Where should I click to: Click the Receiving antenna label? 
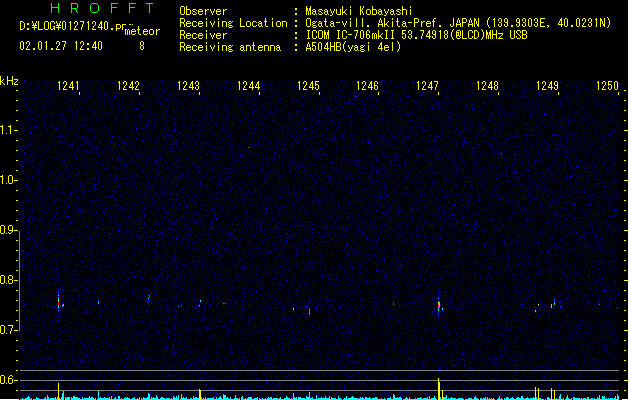coord(230,47)
